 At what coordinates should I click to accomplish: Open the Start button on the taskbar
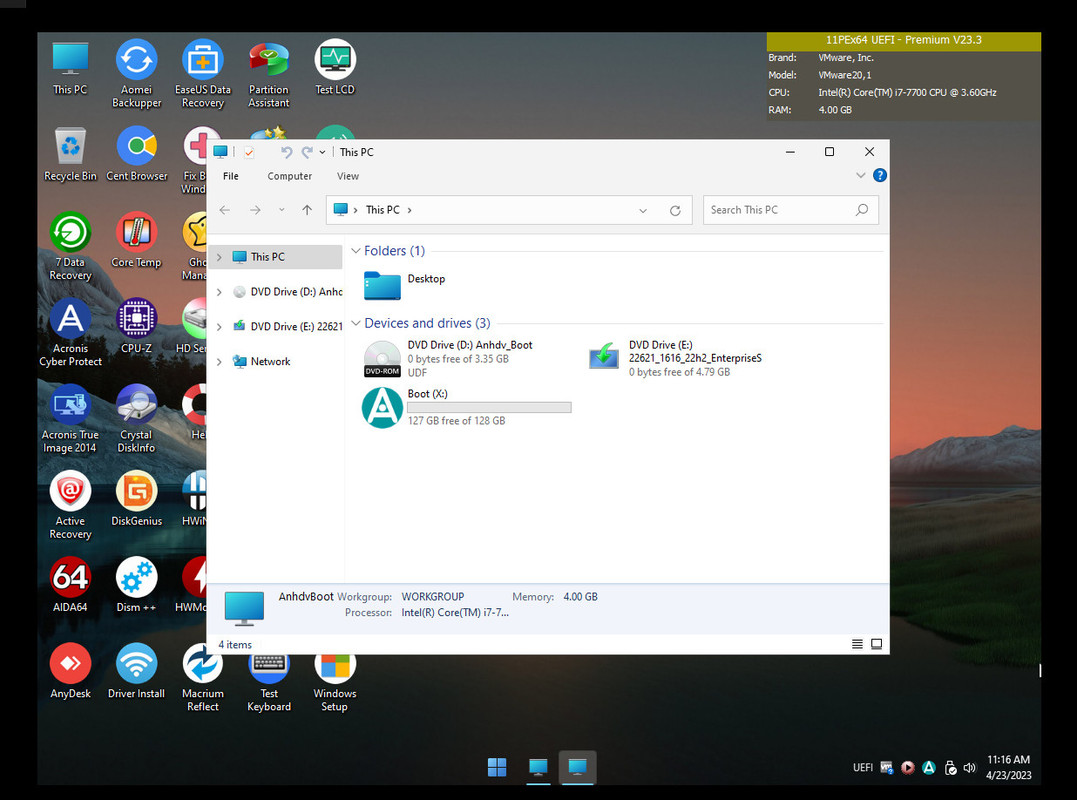(x=497, y=767)
